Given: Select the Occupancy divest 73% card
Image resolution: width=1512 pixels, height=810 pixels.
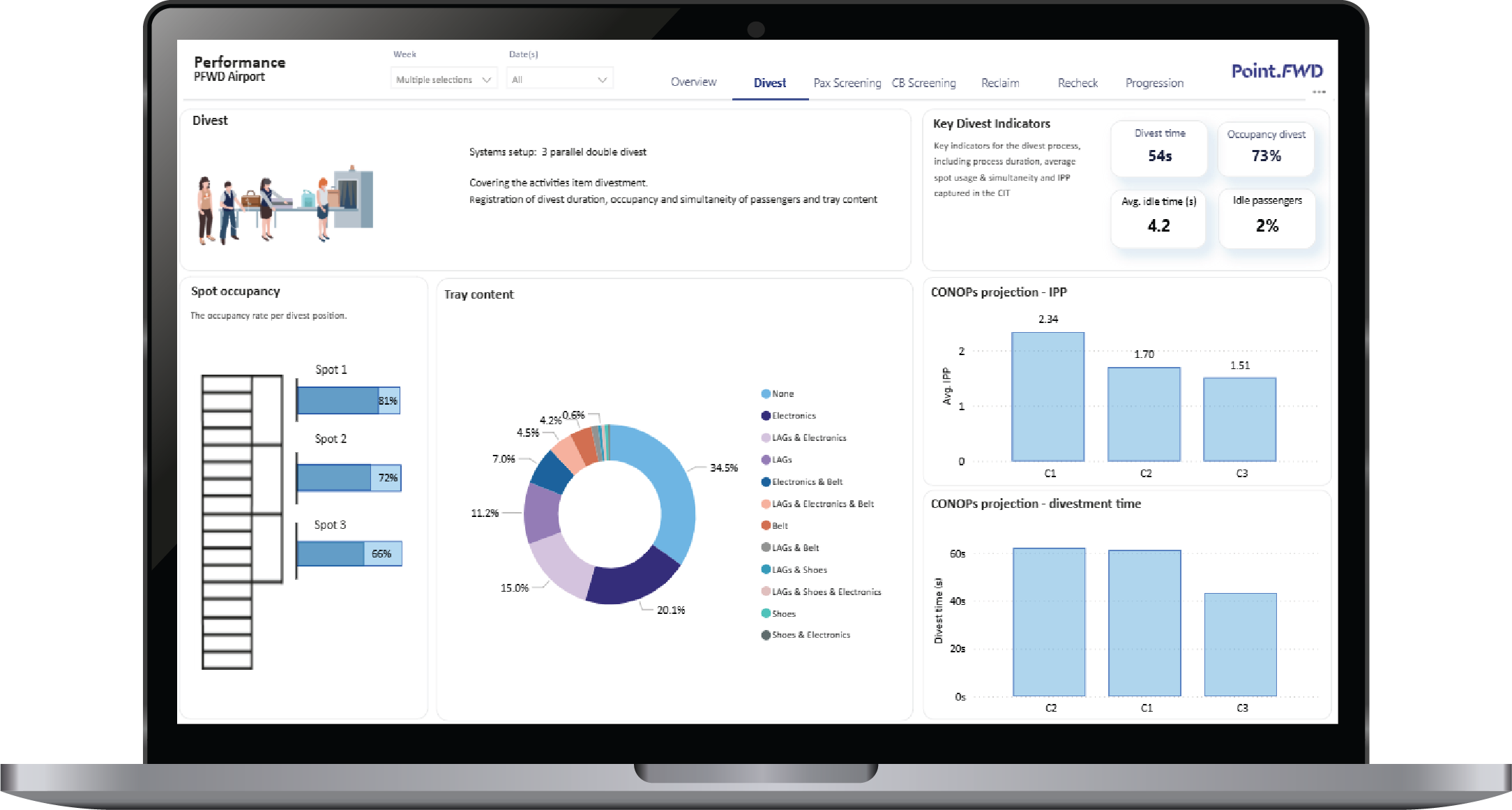Looking at the screenshot, I should [x=1266, y=148].
